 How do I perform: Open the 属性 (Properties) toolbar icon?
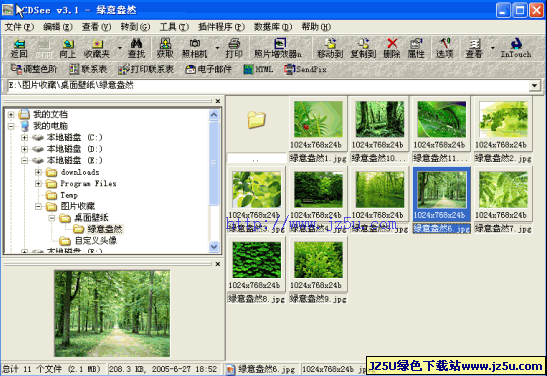pyautogui.click(x=416, y=48)
